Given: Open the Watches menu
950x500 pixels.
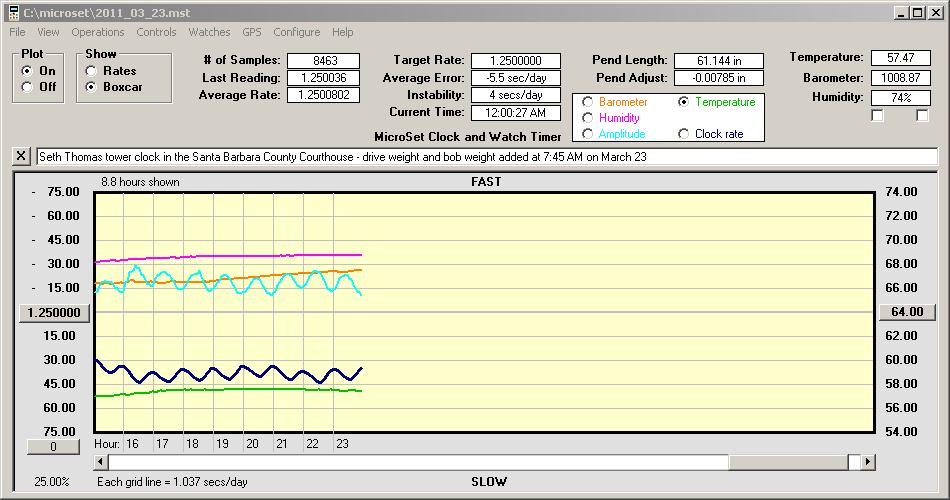Looking at the screenshot, I should 209,32.
